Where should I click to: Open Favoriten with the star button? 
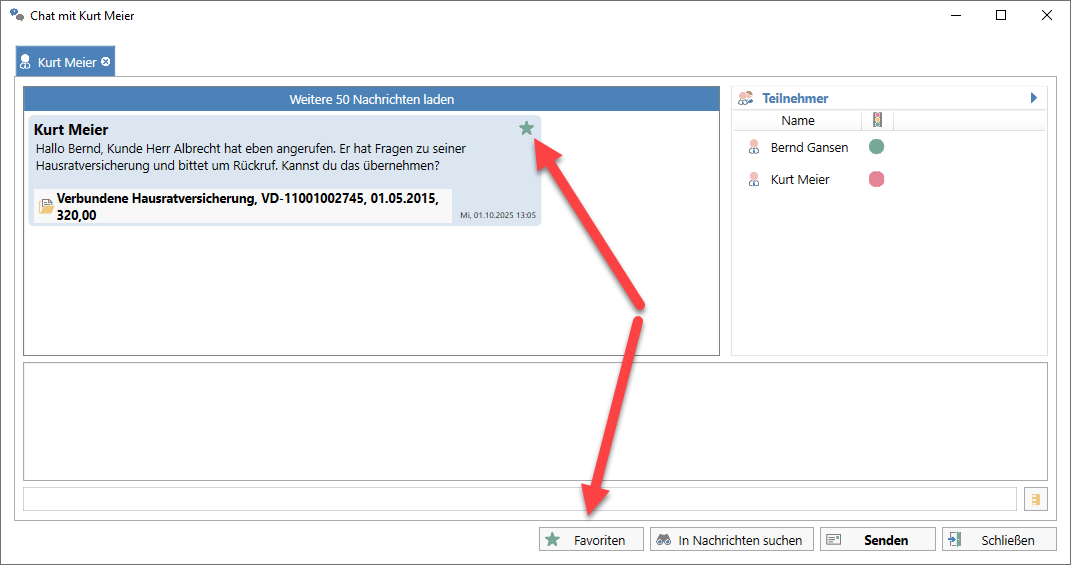click(590, 540)
